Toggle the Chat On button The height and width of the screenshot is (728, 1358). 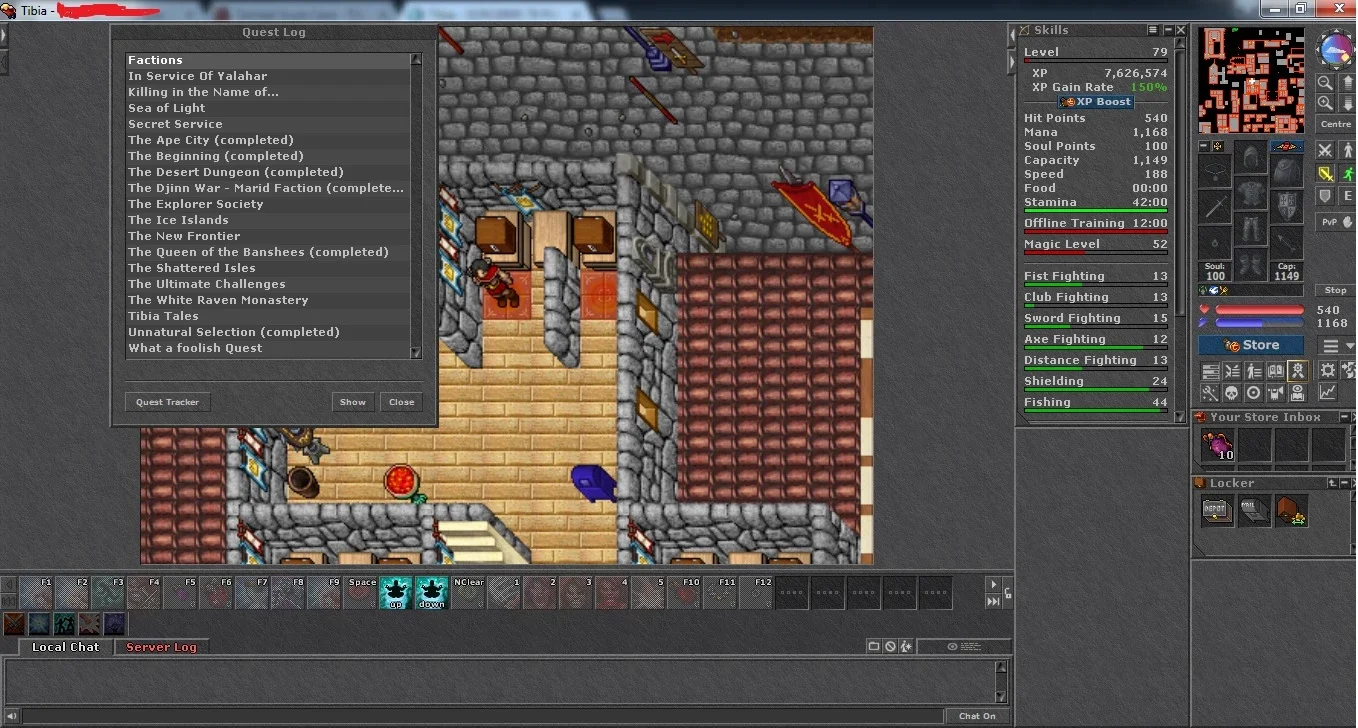pos(977,716)
